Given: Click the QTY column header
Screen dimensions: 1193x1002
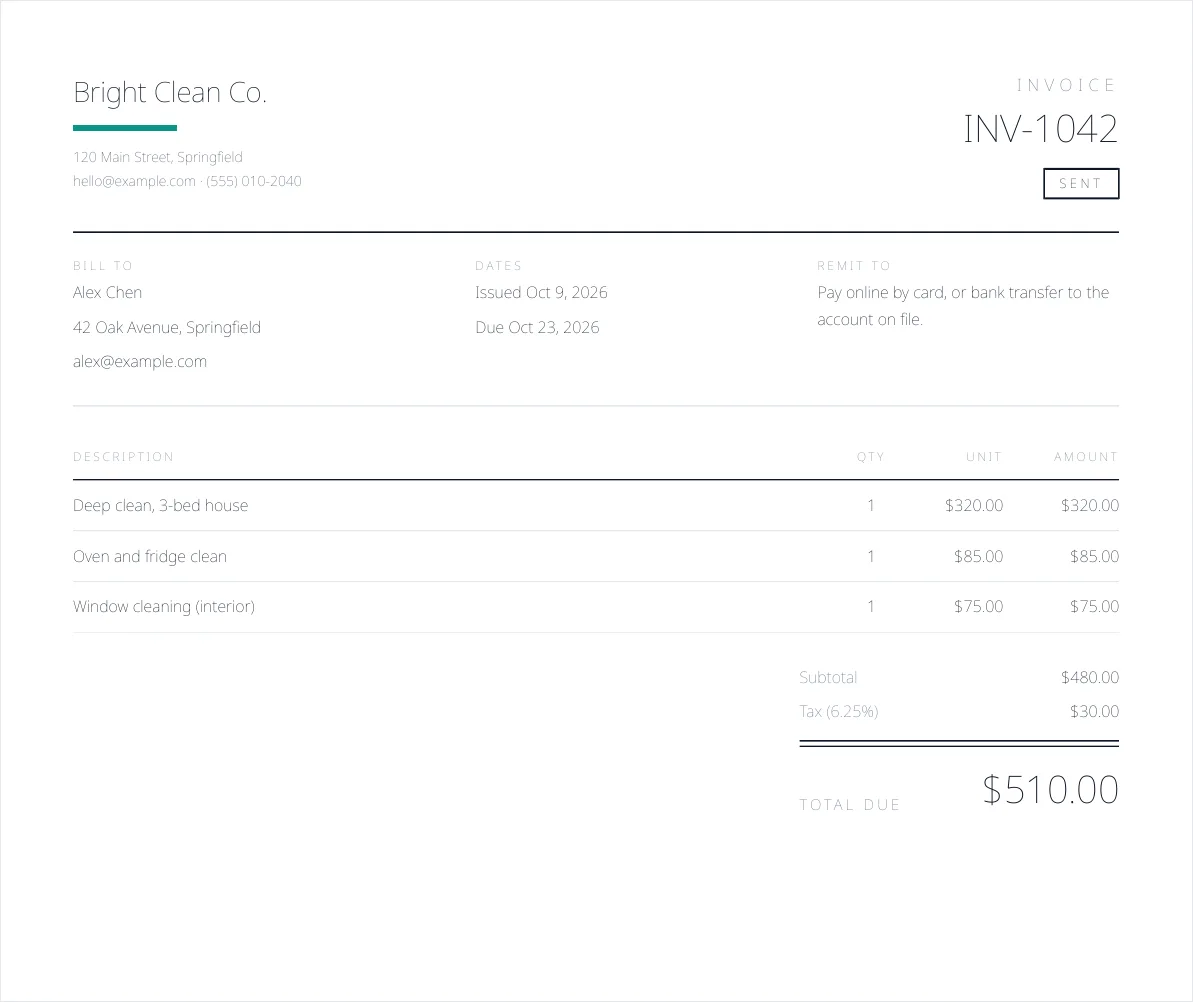Looking at the screenshot, I should click(x=870, y=456).
